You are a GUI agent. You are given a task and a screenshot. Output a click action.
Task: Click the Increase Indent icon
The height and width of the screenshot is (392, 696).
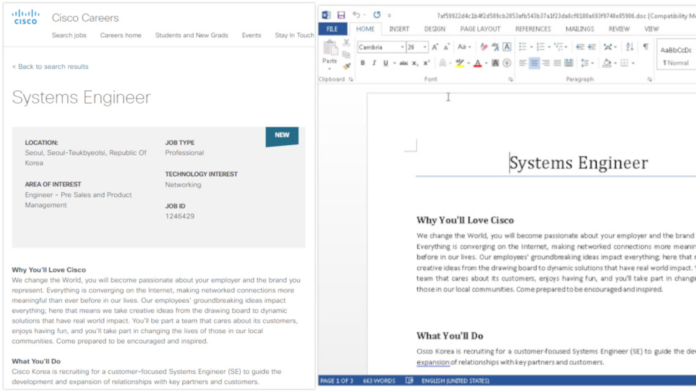[592, 47]
